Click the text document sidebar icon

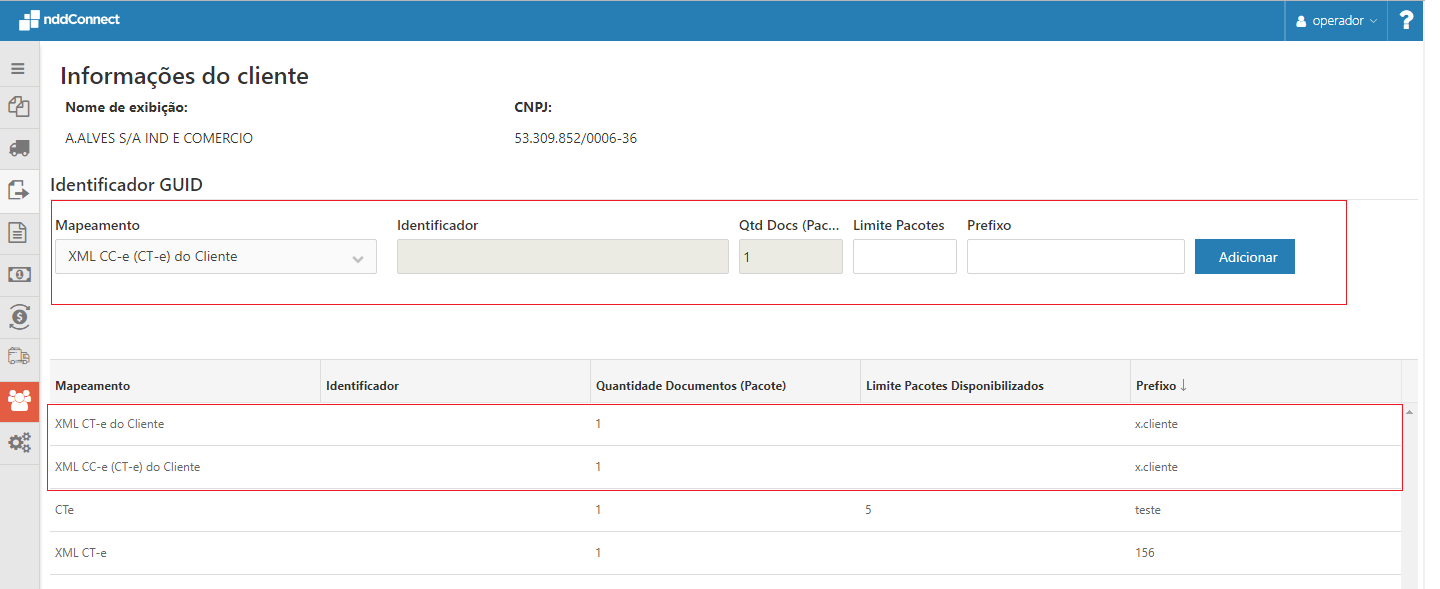pyautogui.click(x=18, y=232)
